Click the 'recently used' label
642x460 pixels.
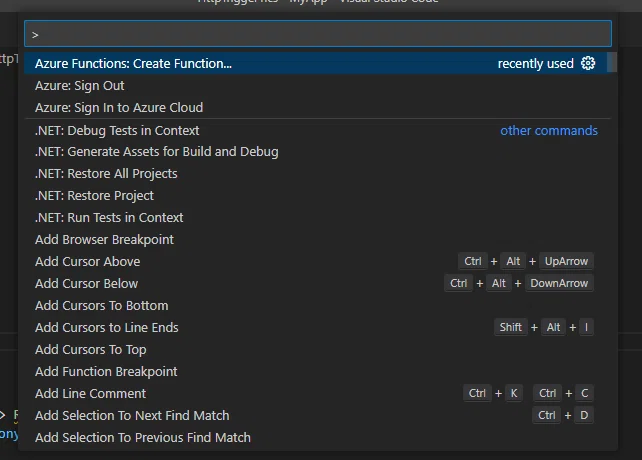click(535, 63)
